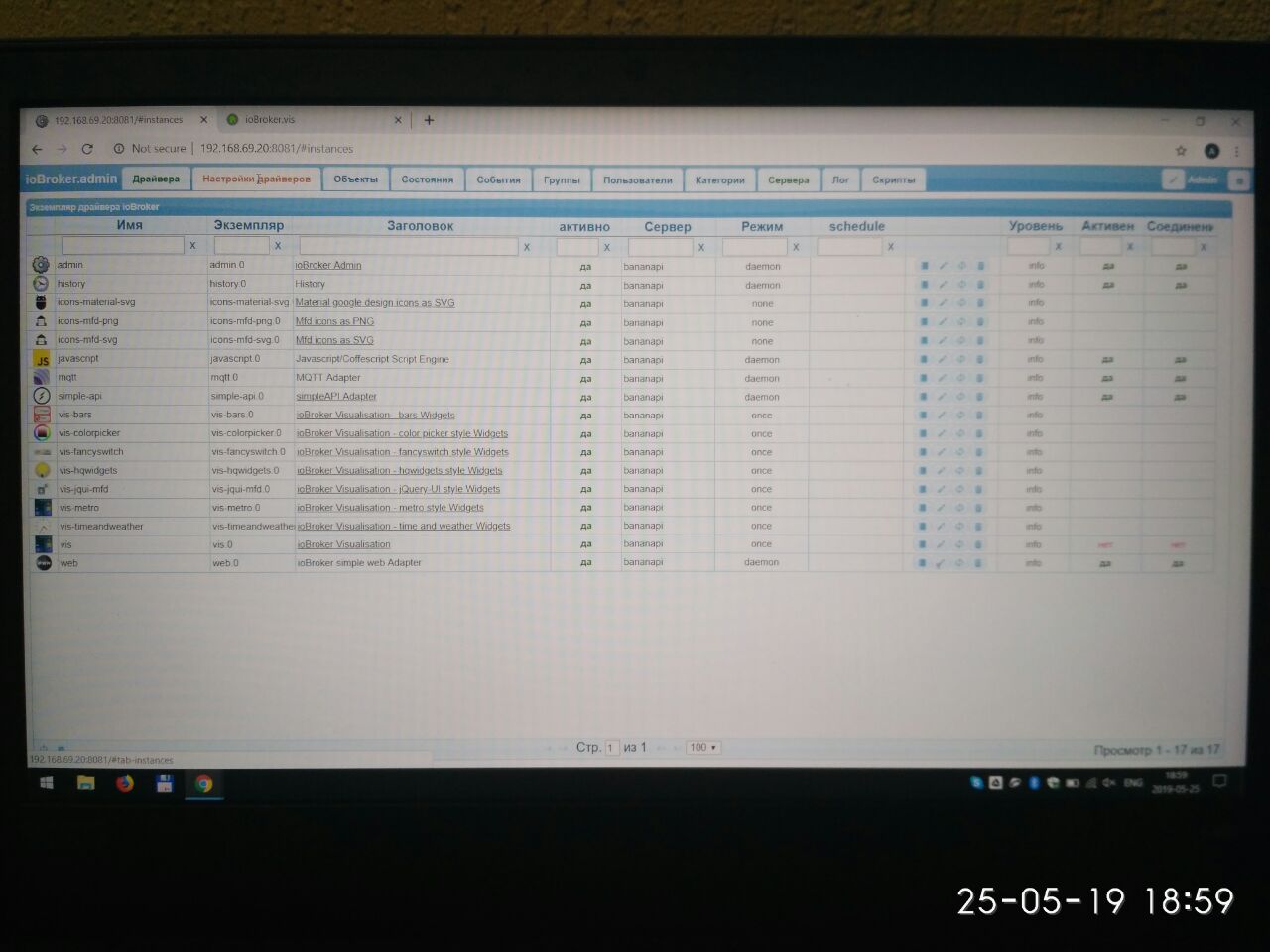Switch to the Сервера tab
The image size is (1270, 952).
(x=789, y=180)
